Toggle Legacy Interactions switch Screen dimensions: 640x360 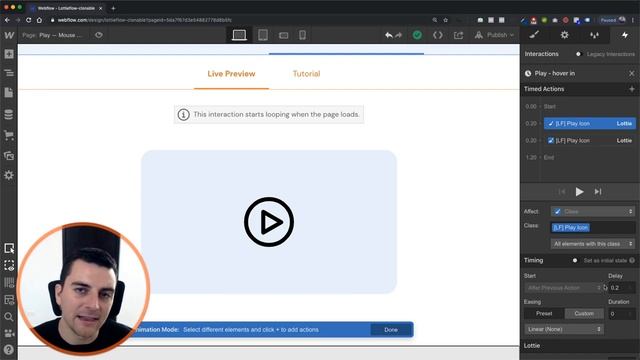[x=578, y=54]
